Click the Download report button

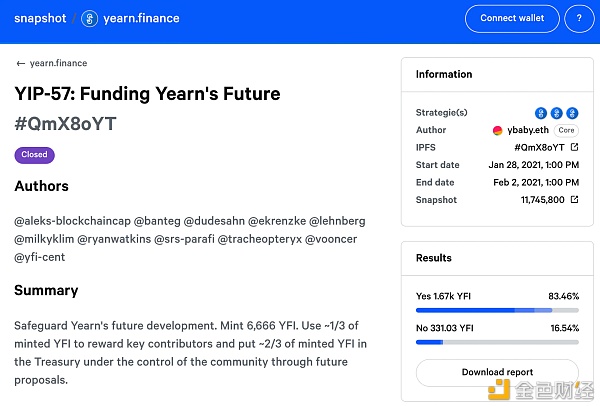point(497,372)
